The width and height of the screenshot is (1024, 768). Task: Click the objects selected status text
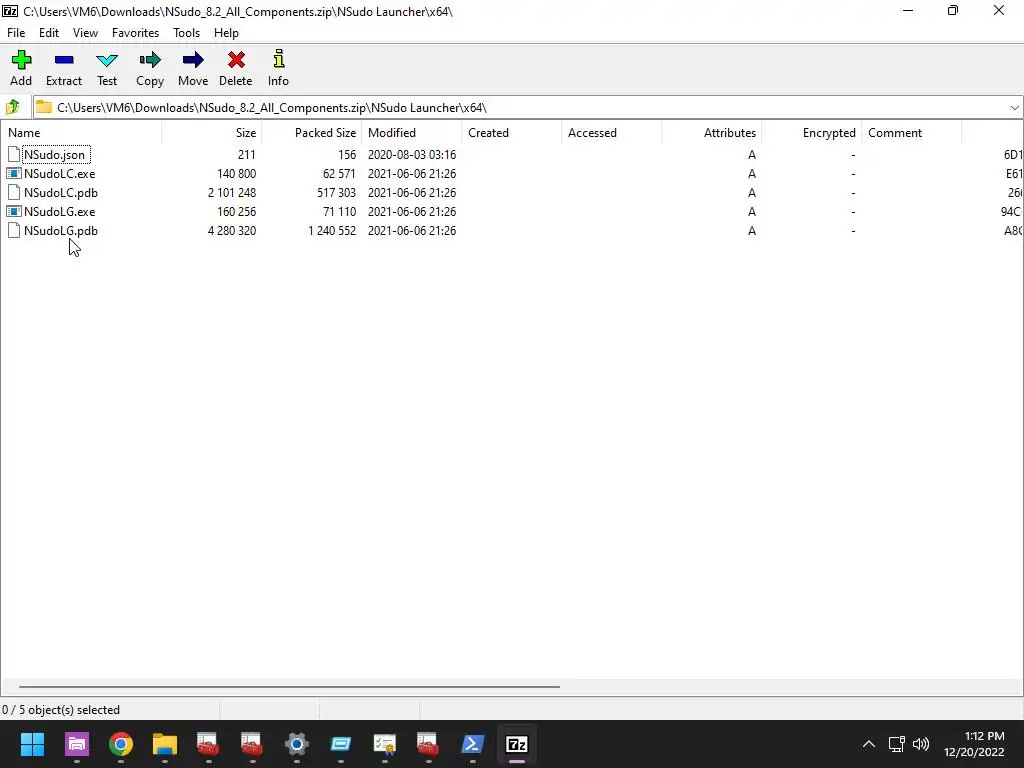61,710
